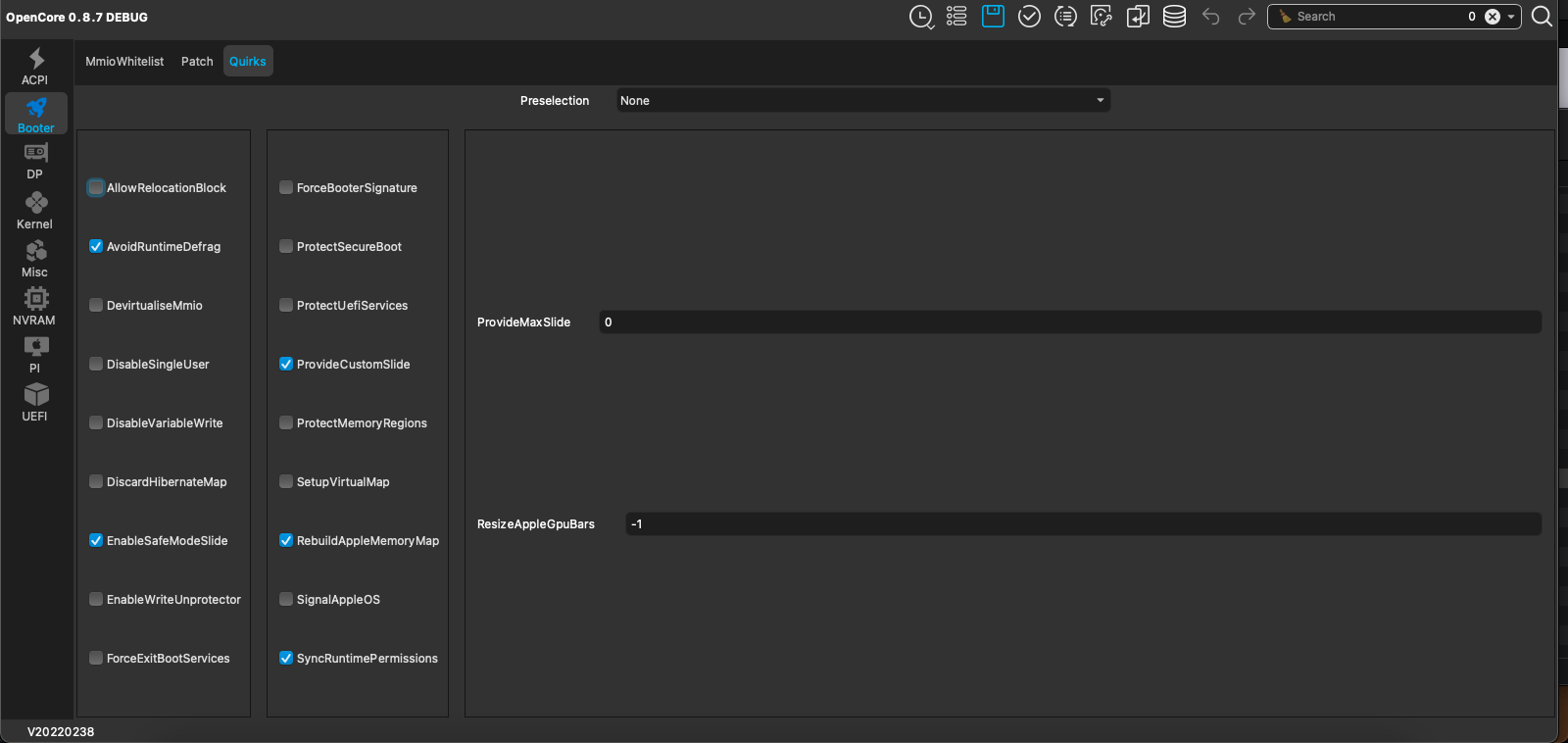Click the circular list refresh icon
Viewport: 1568px width, 743px height.
(x=1065, y=17)
